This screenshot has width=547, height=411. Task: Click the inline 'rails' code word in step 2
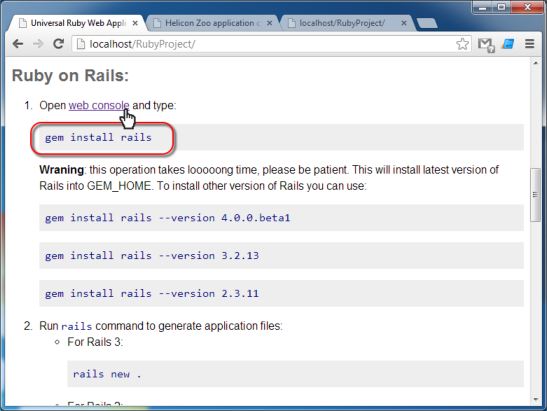(x=76, y=326)
